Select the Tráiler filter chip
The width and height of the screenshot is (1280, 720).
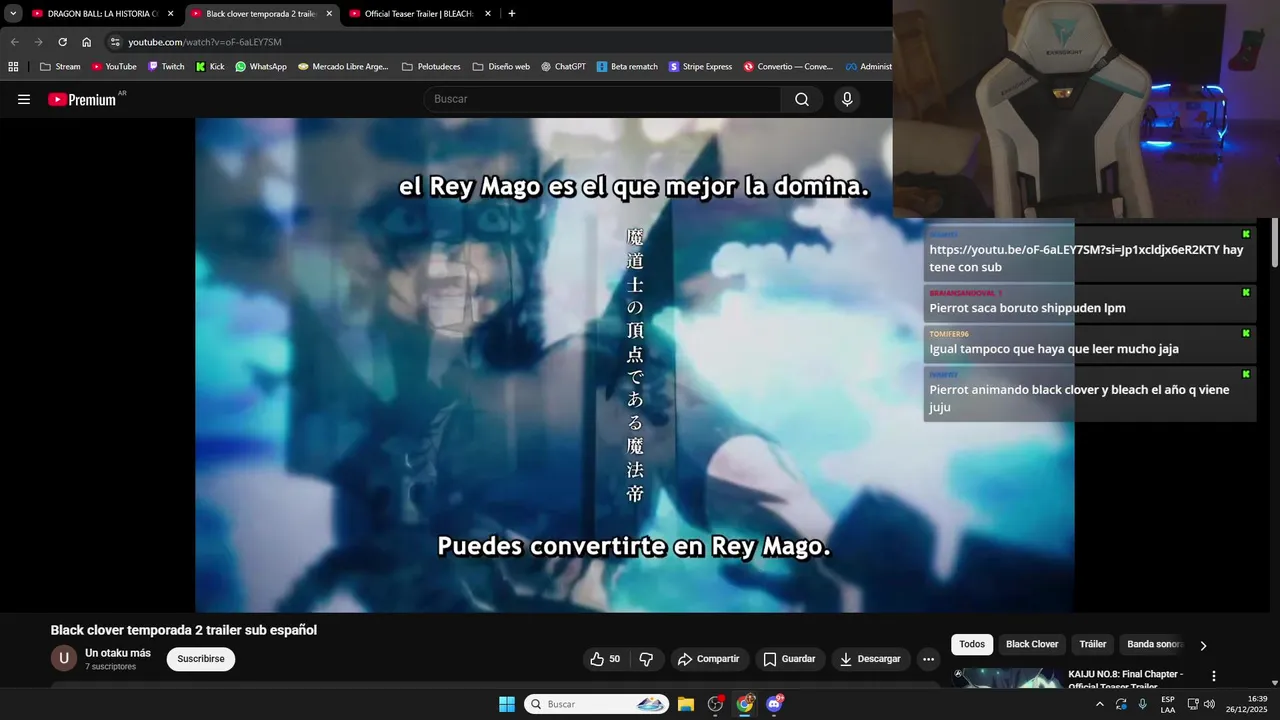click(1093, 644)
